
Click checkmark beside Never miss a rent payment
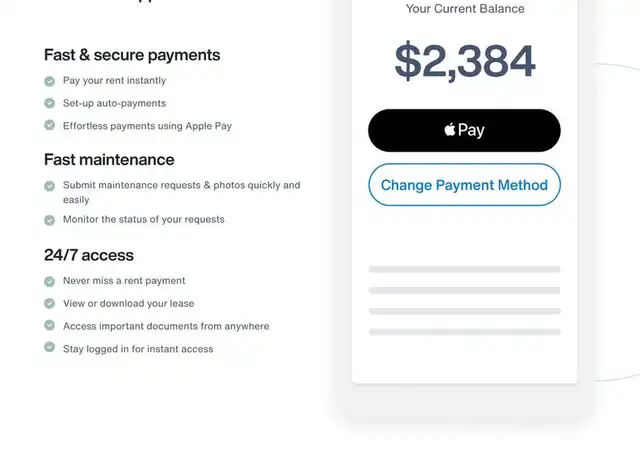(x=49, y=282)
